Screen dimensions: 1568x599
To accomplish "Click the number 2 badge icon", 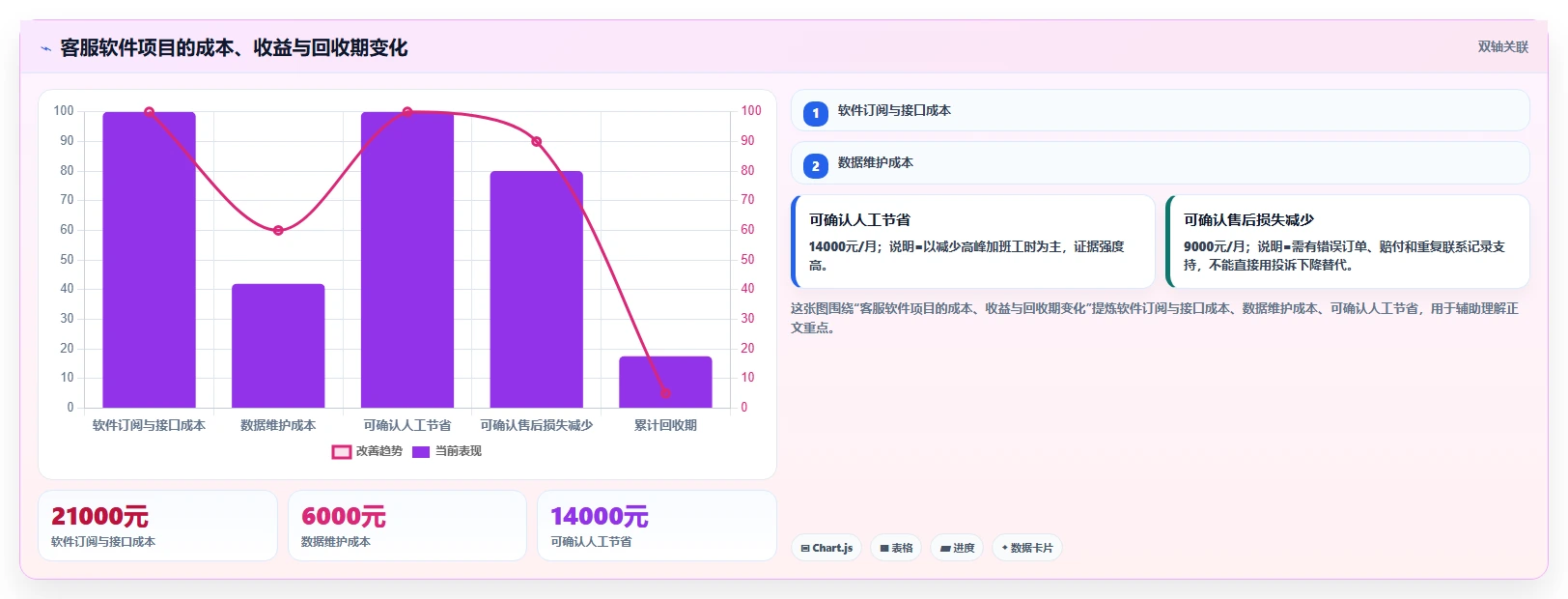I will point(816,166).
